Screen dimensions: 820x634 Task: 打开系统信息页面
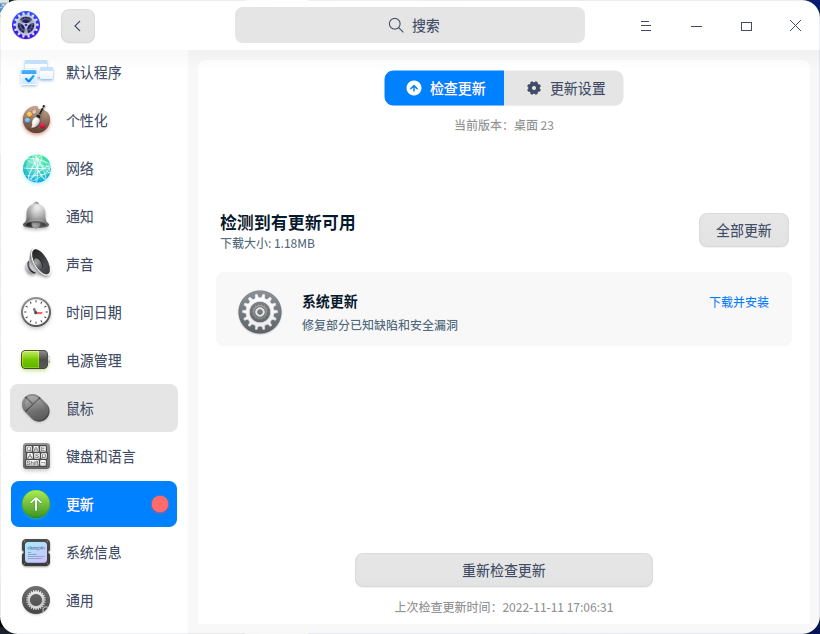click(36, 552)
